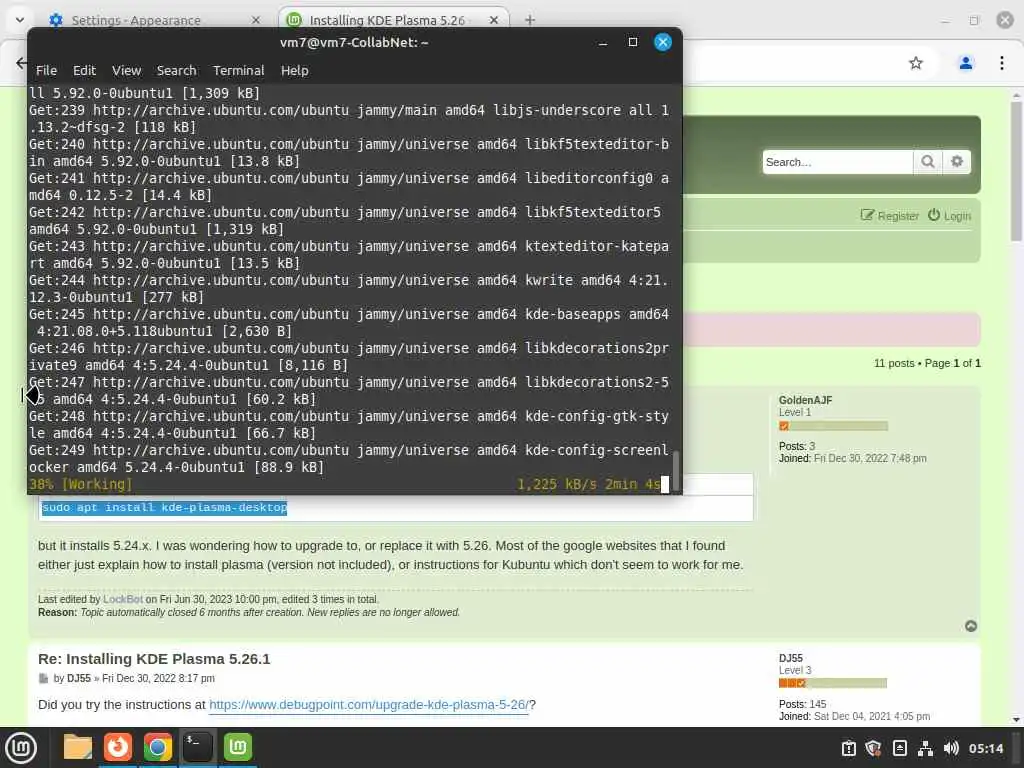Image resolution: width=1024 pixels, height=768 pixels.
Task: Switch to Chrome in the taskbar
Action: point(157,747)
